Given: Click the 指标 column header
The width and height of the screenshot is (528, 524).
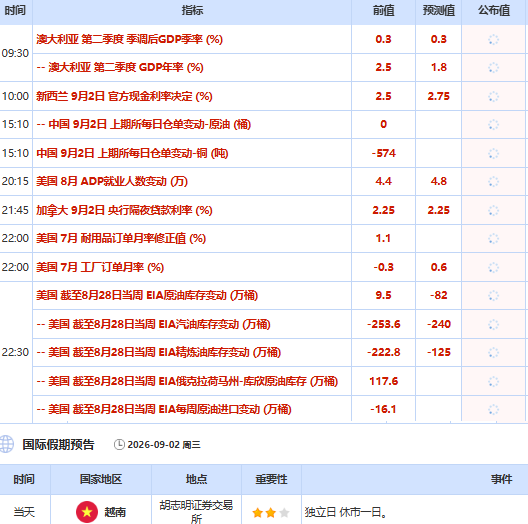Looking at the screenshot, I should click(x=192, y=10).
